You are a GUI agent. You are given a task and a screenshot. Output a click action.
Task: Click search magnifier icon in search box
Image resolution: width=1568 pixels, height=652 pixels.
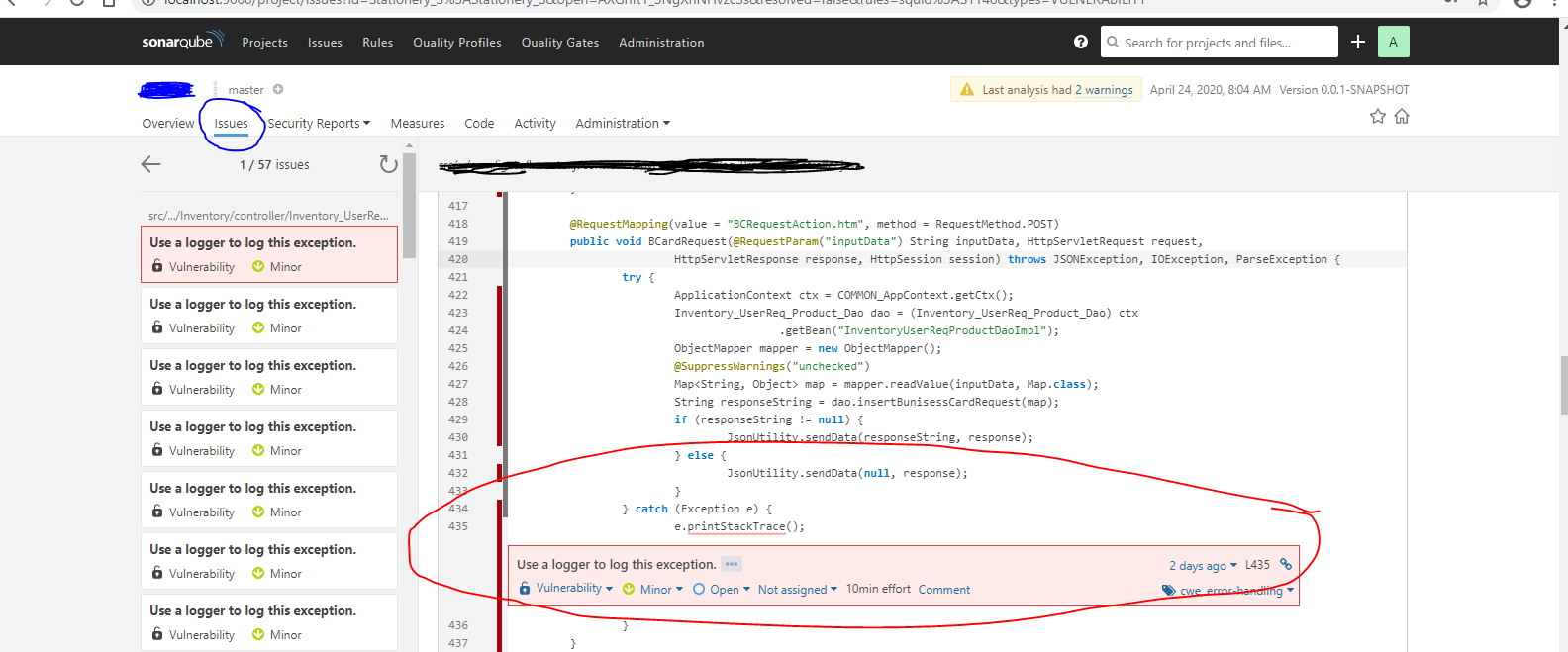point(1113,42)
